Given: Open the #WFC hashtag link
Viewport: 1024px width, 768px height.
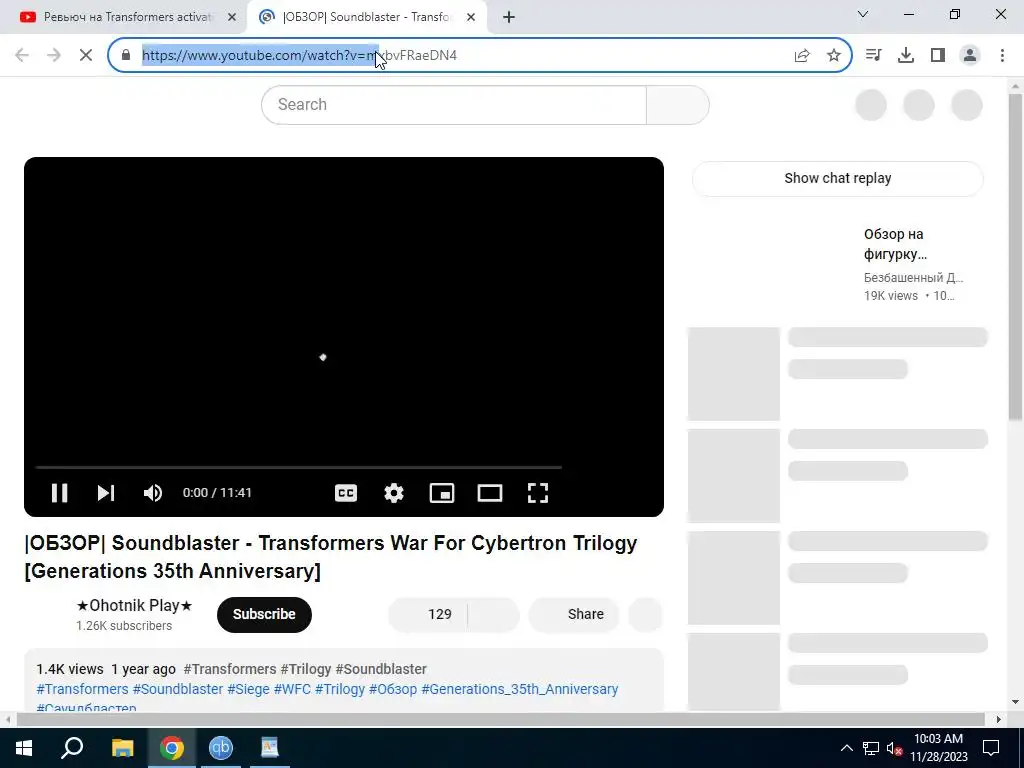Looking at the screenshot, I should 292,689.
